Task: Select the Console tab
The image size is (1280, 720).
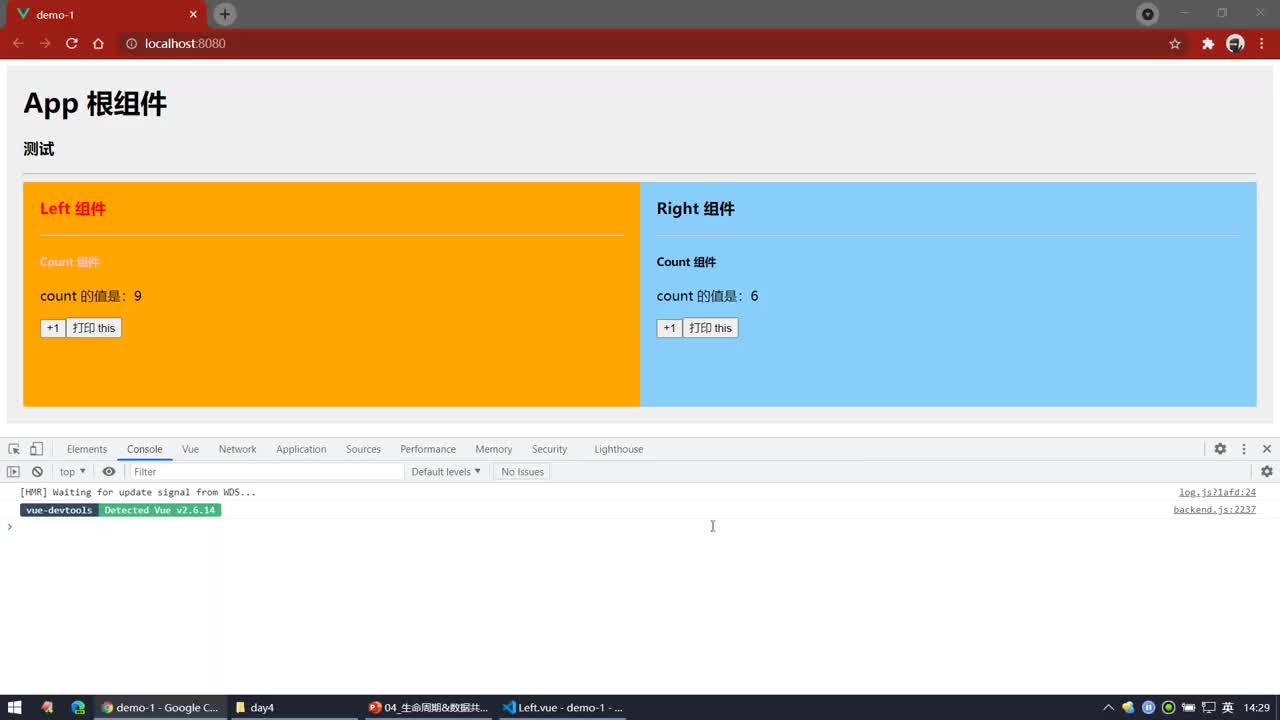Action: (x=144, y=449)
